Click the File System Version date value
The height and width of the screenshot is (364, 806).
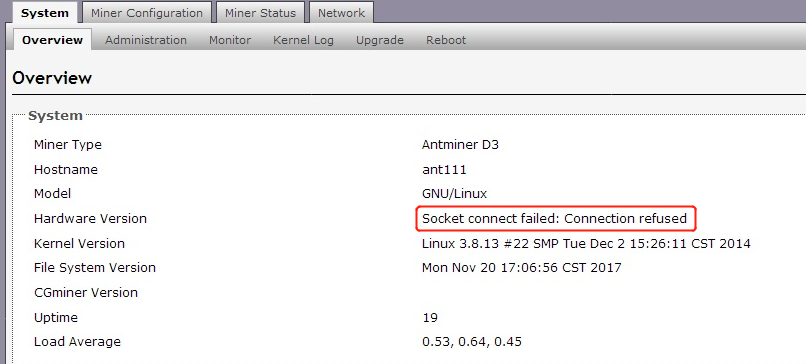click(521, 268)
